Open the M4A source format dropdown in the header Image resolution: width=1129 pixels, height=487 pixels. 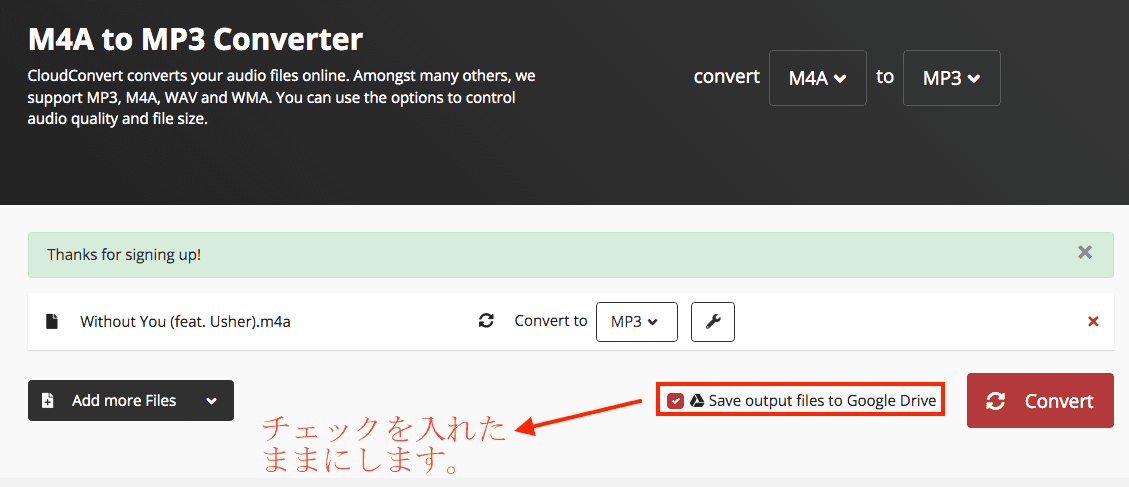(818, 78)
